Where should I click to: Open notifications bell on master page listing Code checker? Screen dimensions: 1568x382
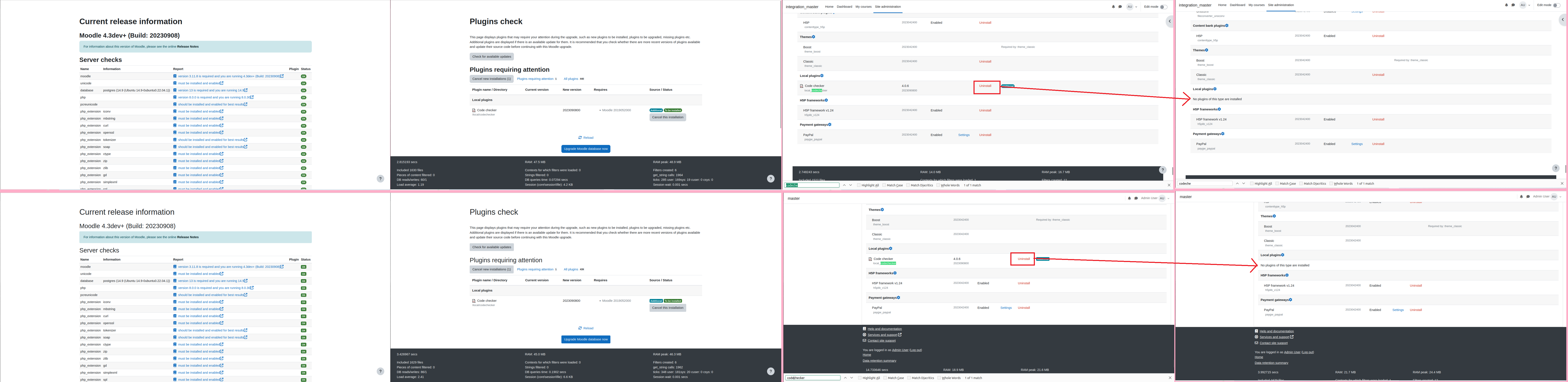click(x=1129, y=198)
